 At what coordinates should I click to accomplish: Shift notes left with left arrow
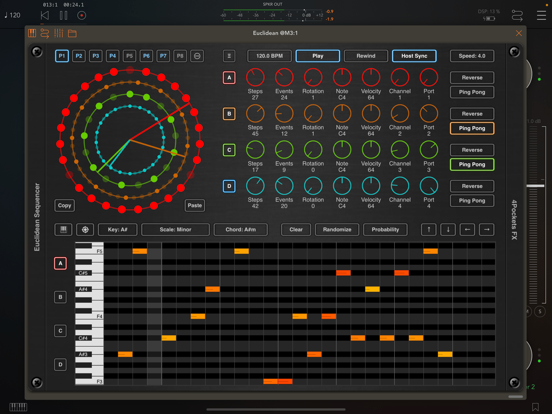pyautogui.click(x=467, y=230)
